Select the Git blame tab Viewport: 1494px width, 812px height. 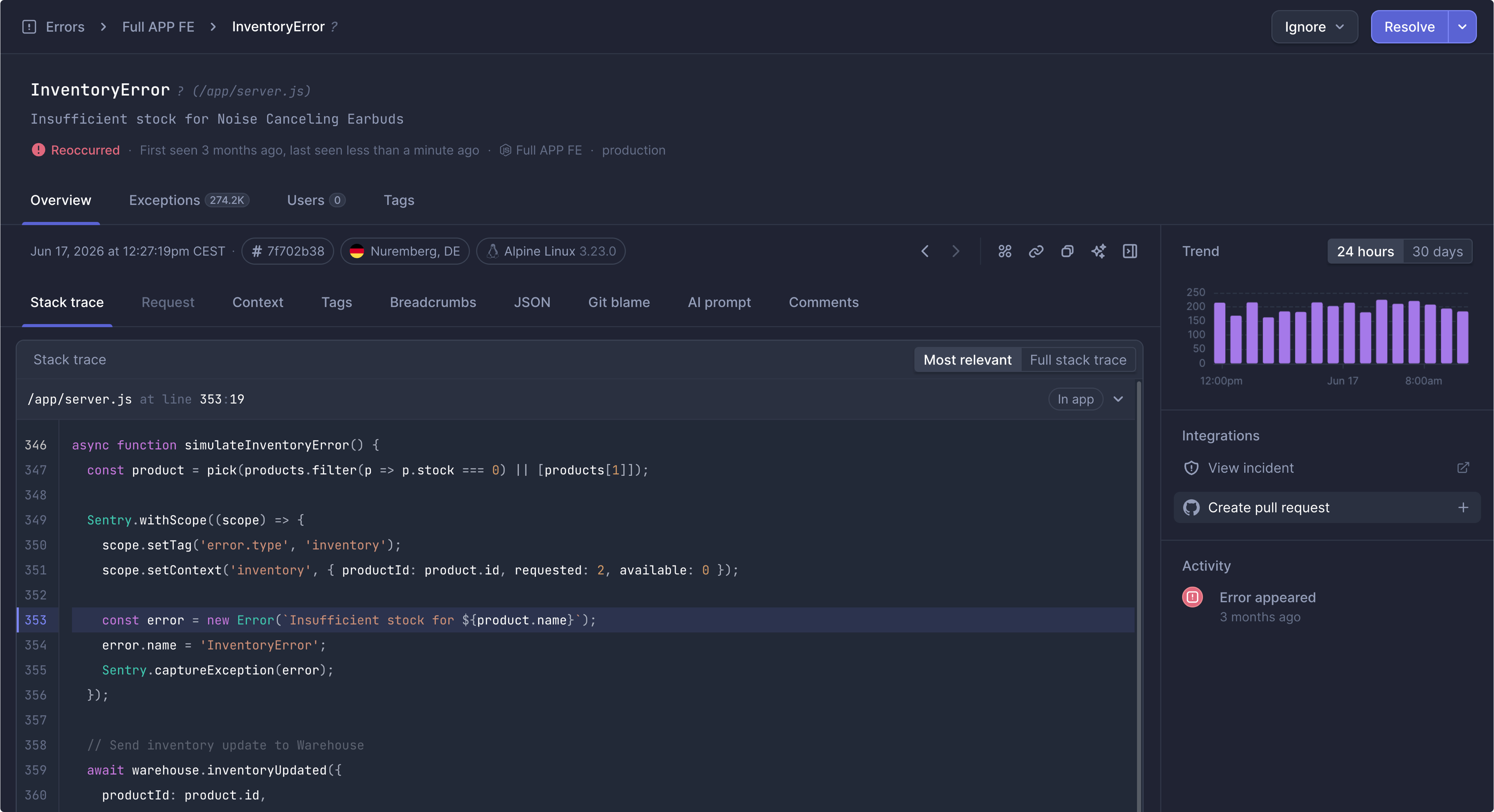click(x=619, y=302)
